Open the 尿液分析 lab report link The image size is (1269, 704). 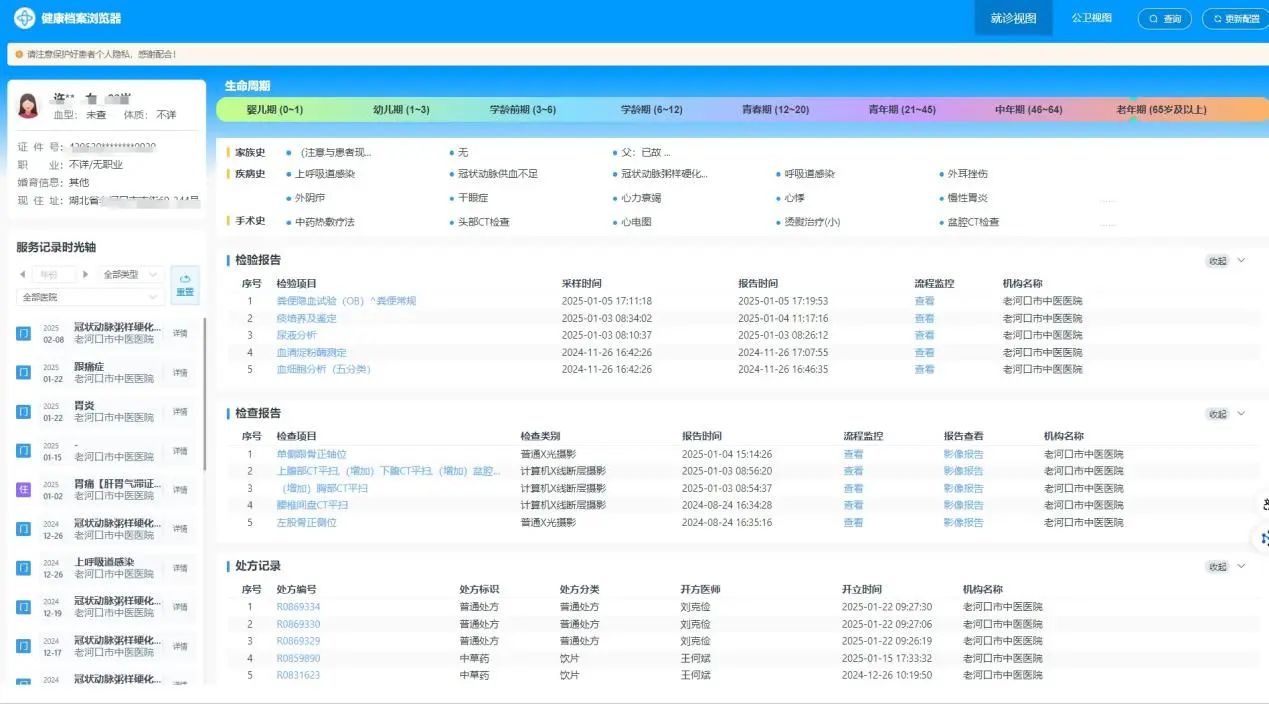click(x=297, y=335)
